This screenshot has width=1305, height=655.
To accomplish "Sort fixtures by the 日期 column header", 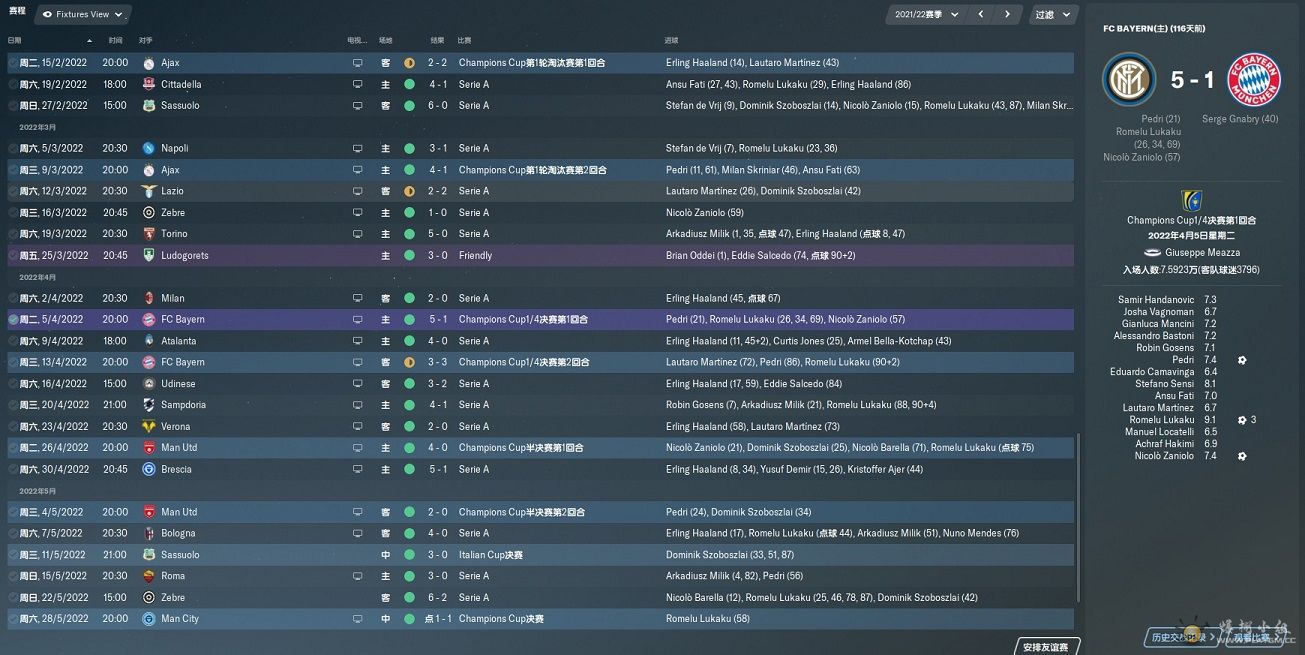I will 14,40.
